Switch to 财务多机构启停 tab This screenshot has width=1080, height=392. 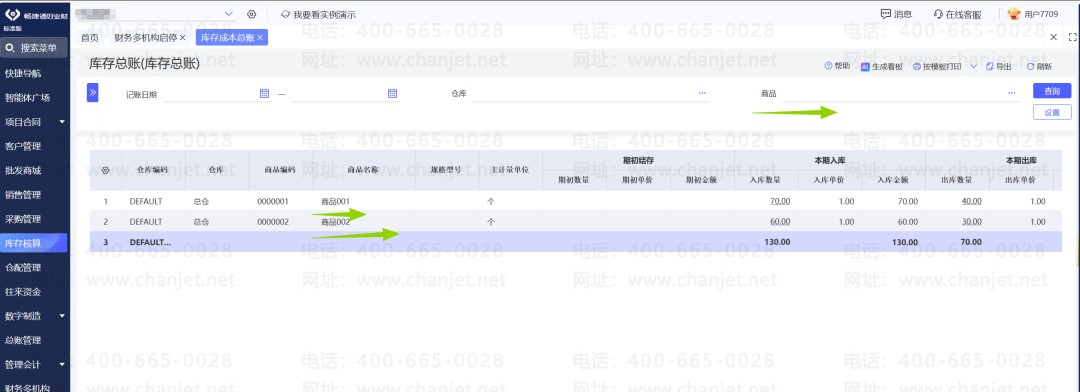(x=145, y=38)
